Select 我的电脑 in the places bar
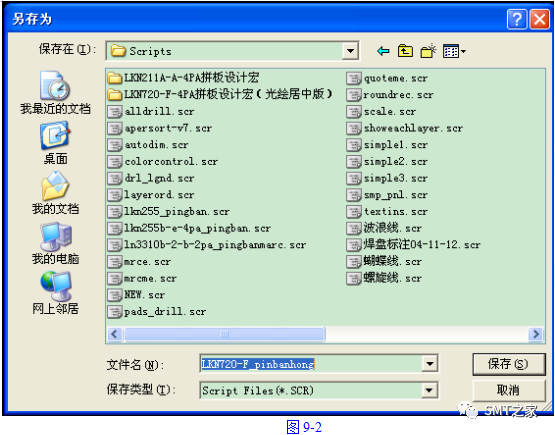 point(55,244)
